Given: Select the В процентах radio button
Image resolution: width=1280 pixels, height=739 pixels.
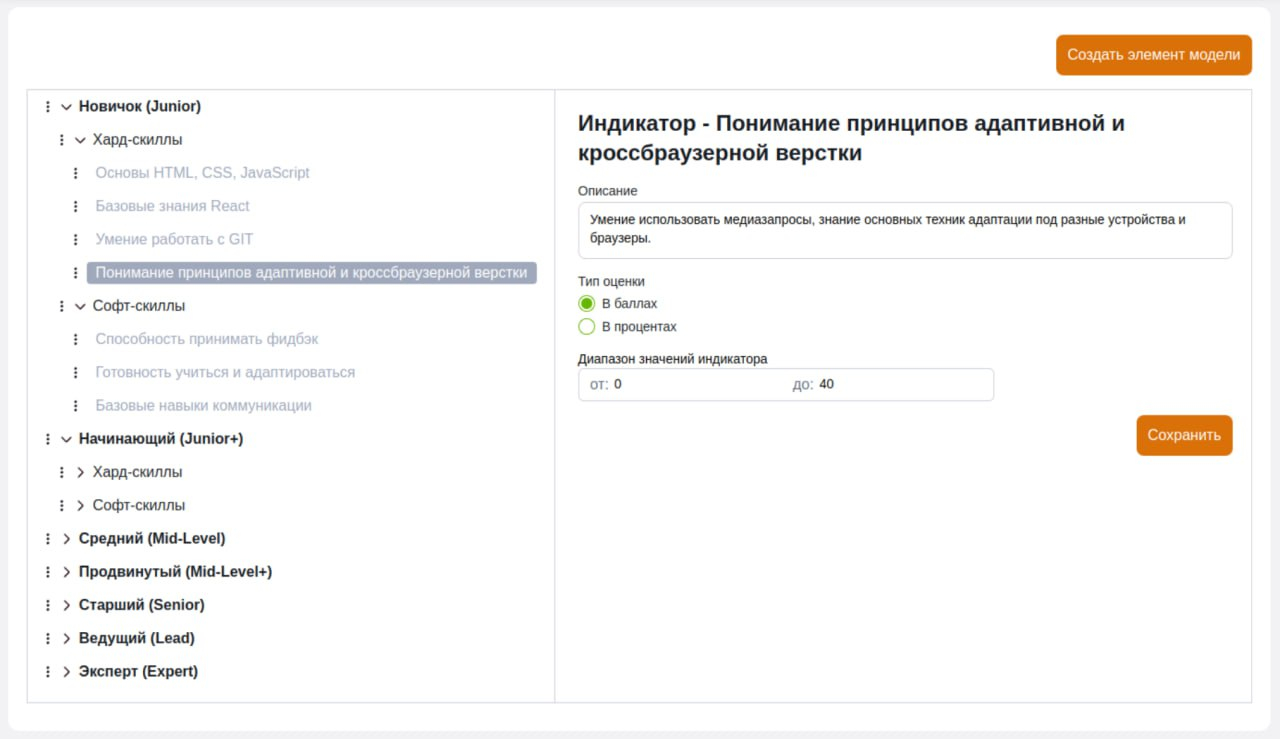Looking at the screenshot, I should click(587, 326).
